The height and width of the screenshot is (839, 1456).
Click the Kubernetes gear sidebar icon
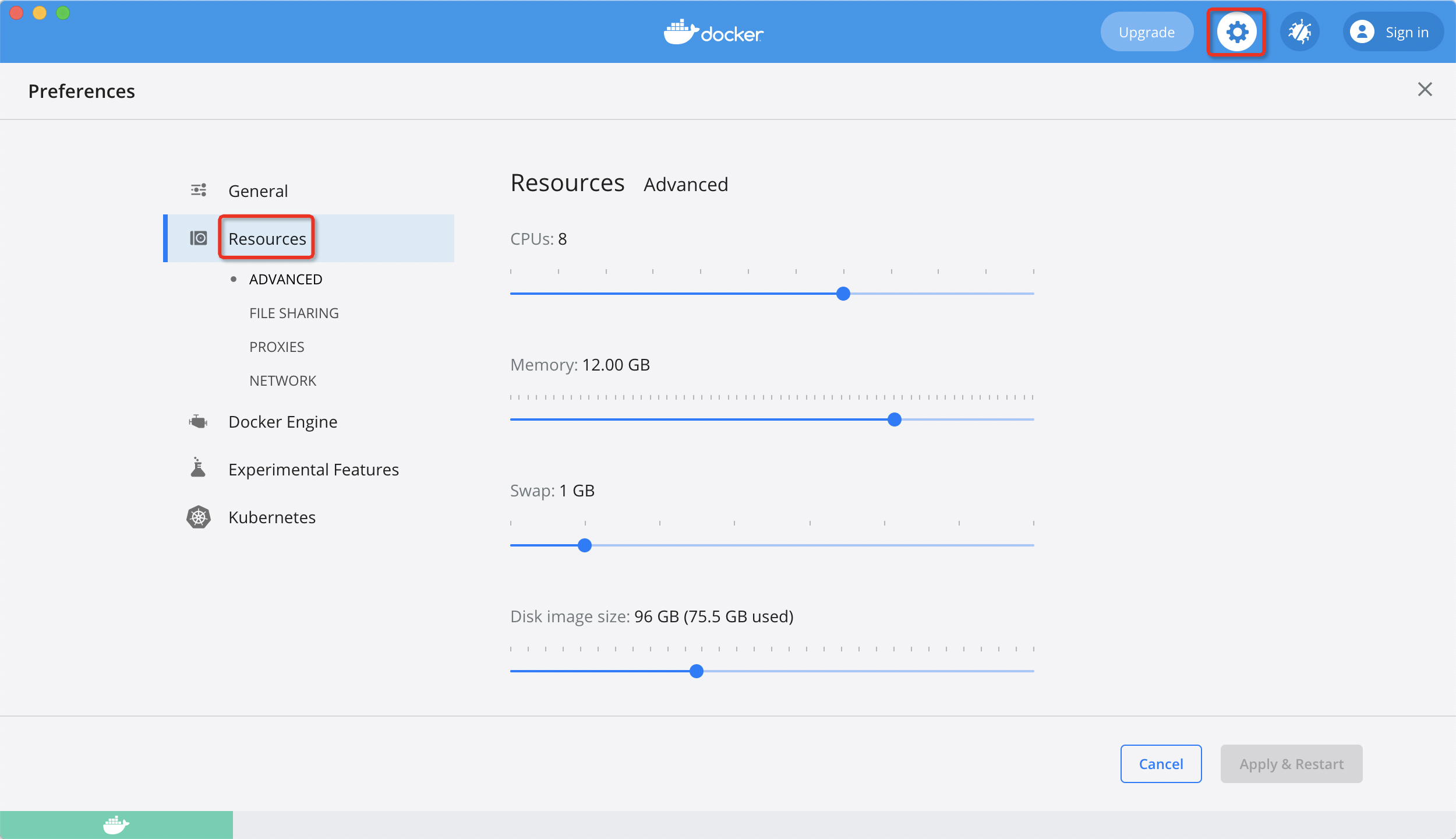tap(196, 516)
